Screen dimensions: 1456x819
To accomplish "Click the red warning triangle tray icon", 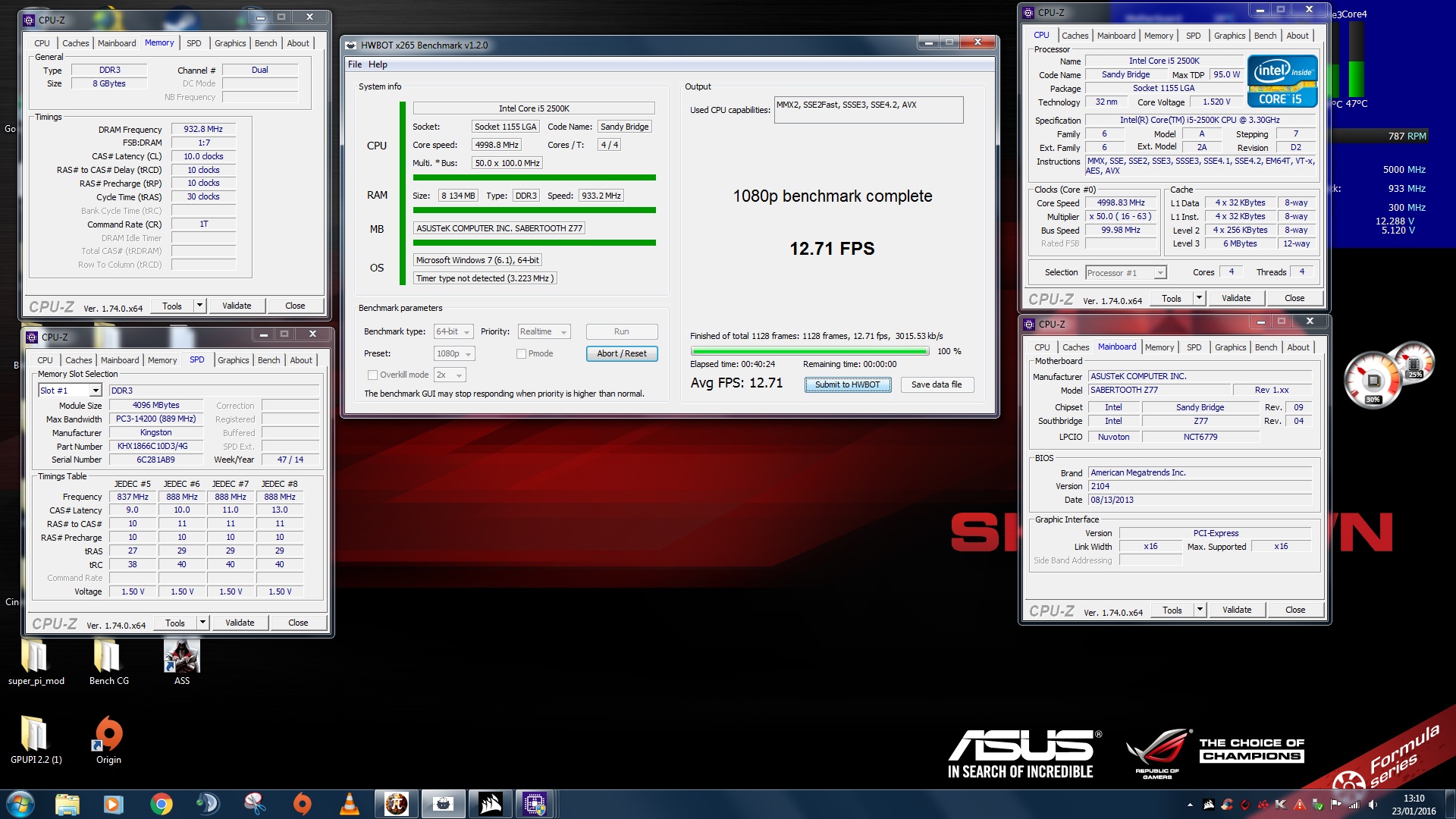I will pyautogui.click(x=1300, y=805).
